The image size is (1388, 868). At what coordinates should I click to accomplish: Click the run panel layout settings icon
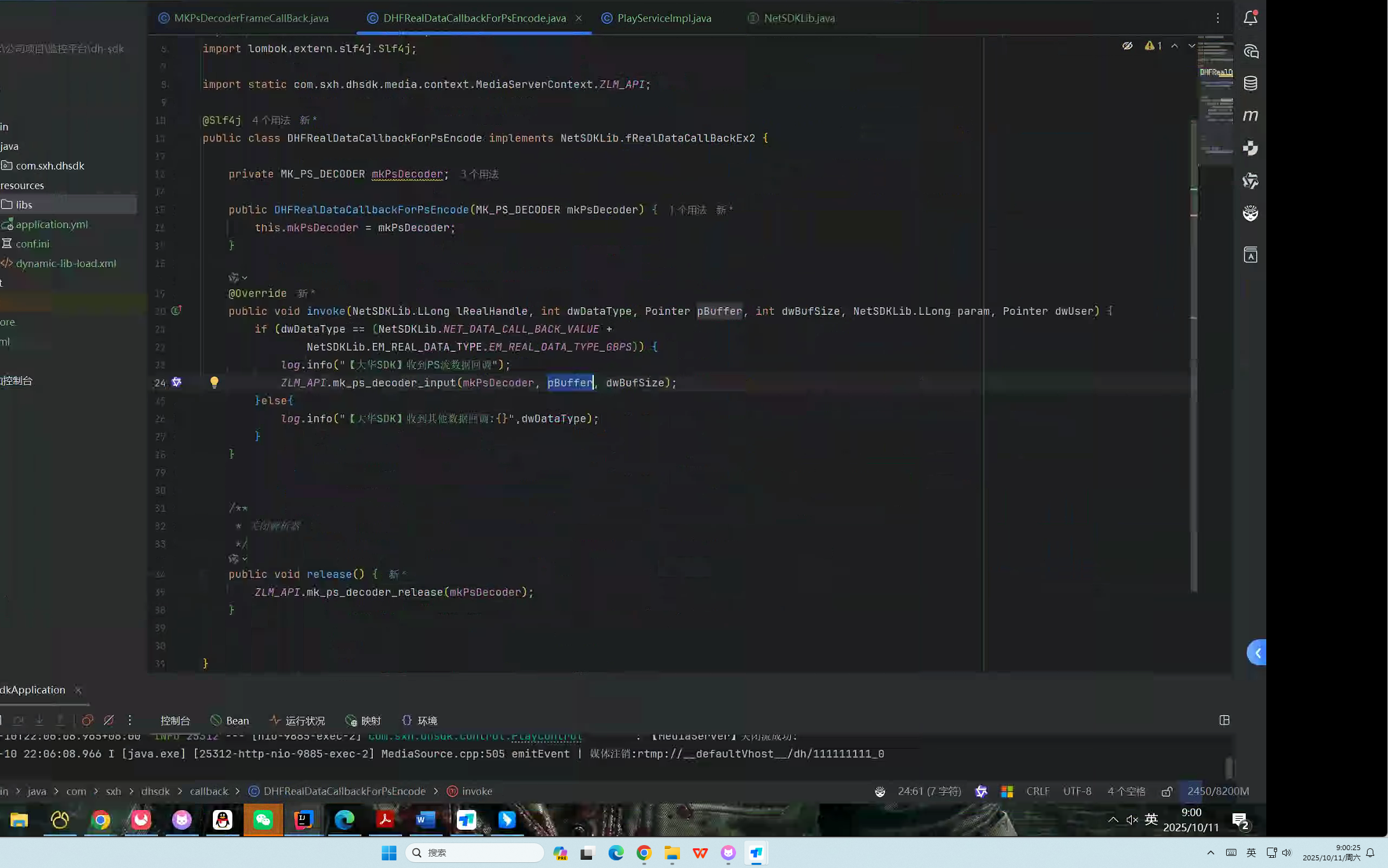(x=1224, y=720)
